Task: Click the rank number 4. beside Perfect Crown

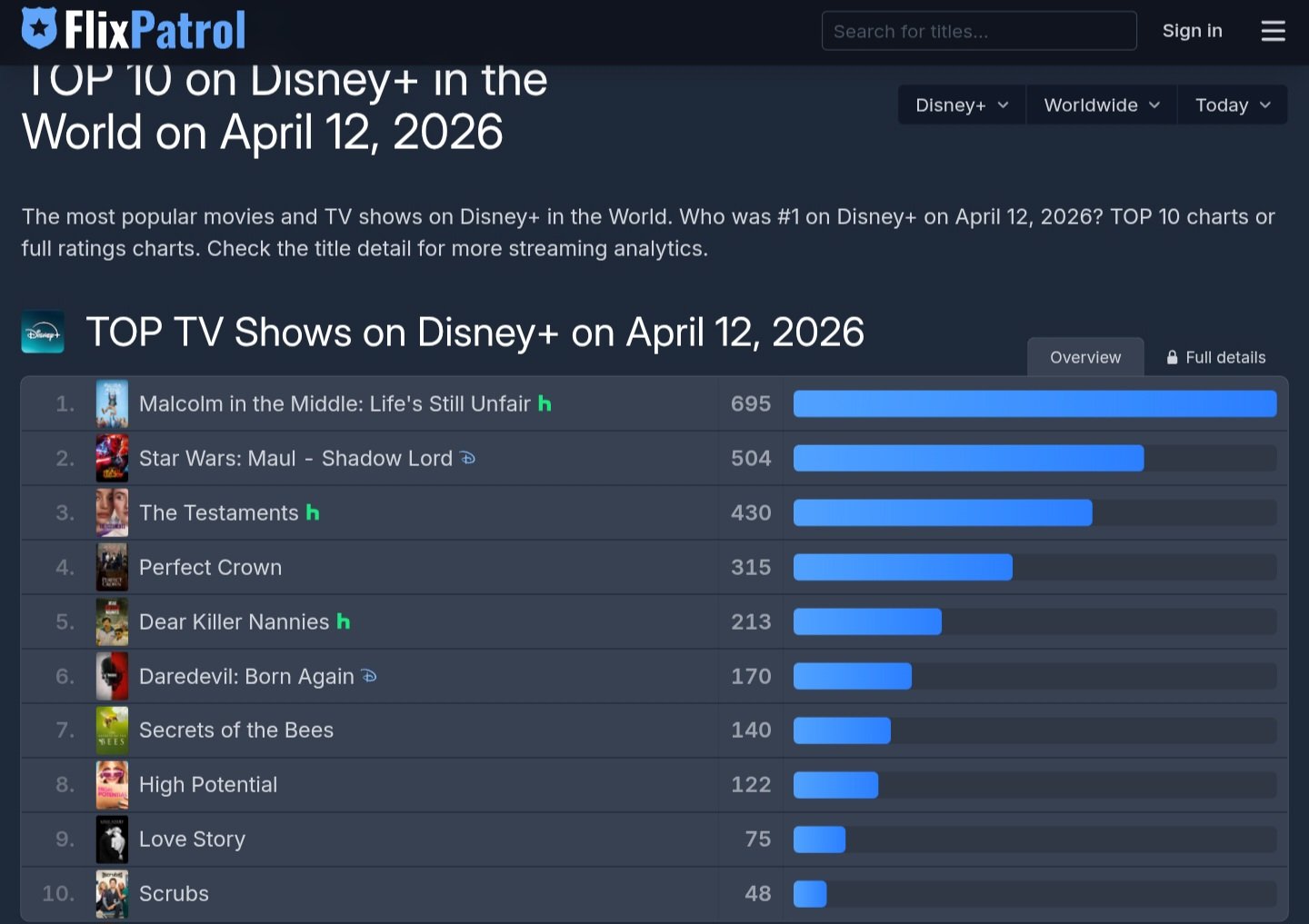Action: click(x=65, y=567)
